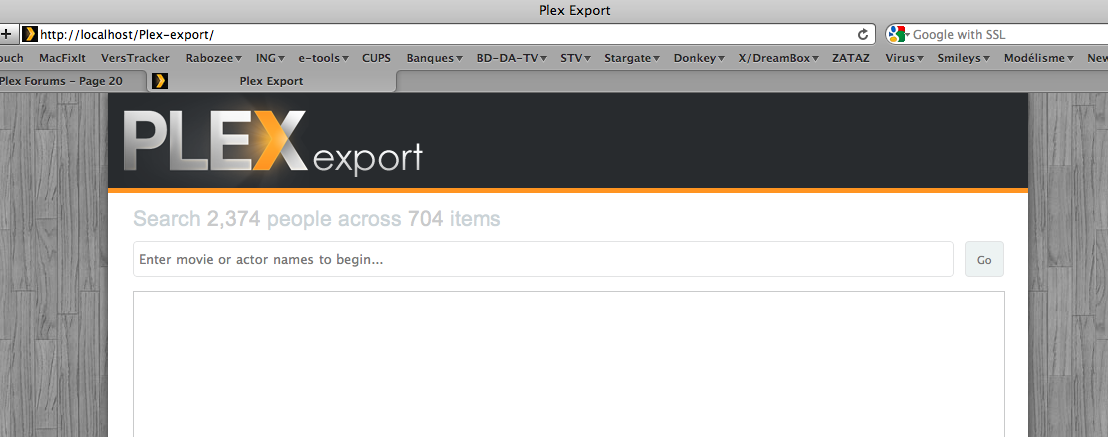The image size is (1108, 437).
Task: Click the Plex Export tab's favicon
Action: click(x=159, y=81)
